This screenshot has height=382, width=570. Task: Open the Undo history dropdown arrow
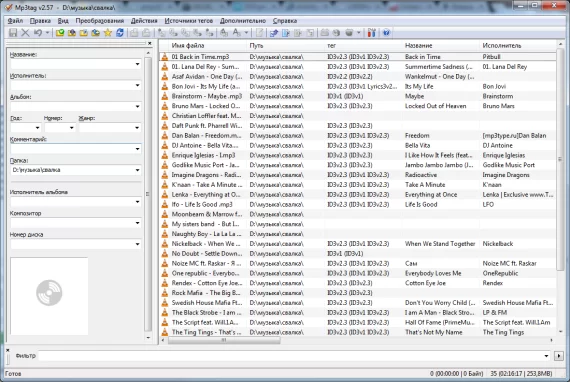point(47,33)
